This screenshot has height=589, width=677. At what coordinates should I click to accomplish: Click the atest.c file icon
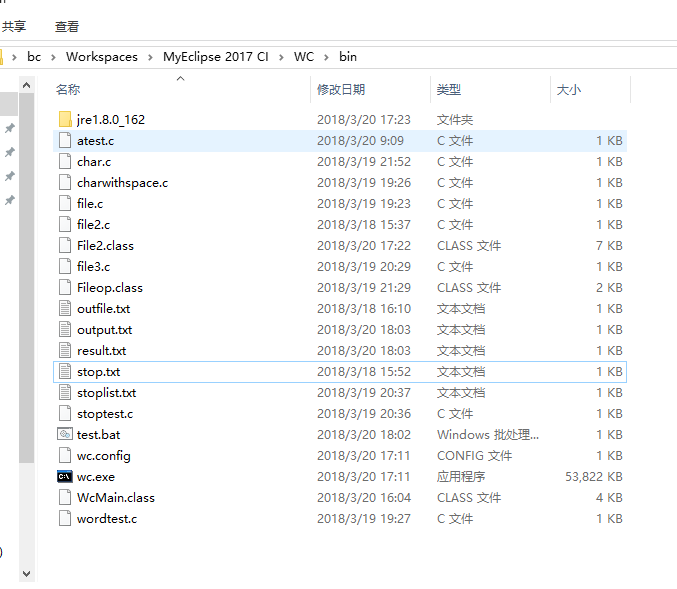pyautogui.click(x=65, y=141)
